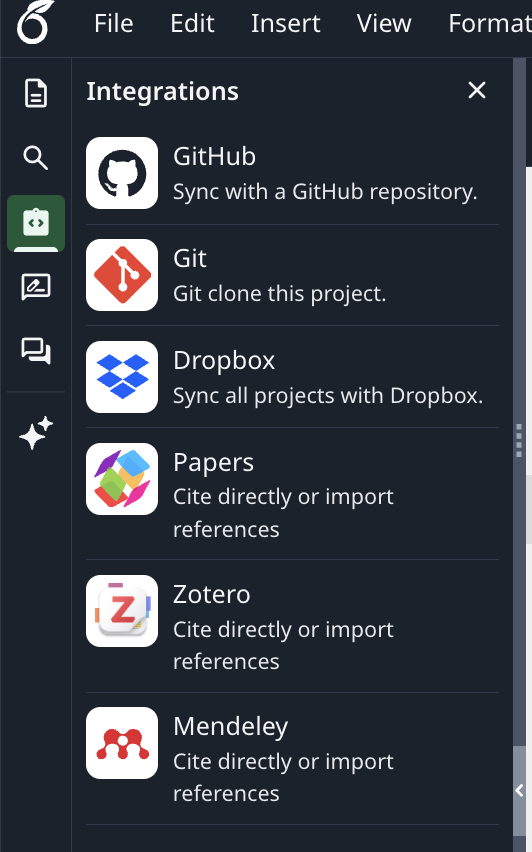Viewport: 532px width, 852px height.
Task: Open the AI sparkle assistant icon
Action: 36,433
